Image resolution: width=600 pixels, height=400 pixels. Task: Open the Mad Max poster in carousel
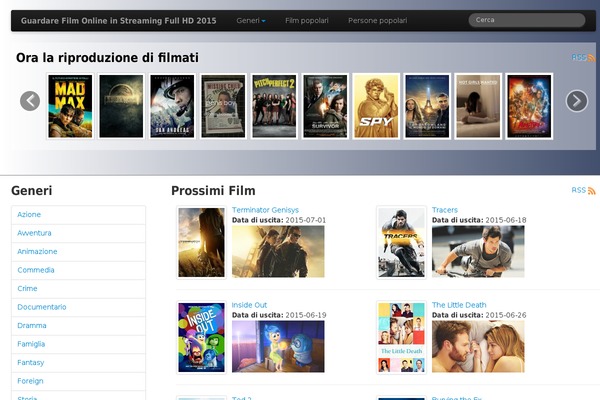(x=70, y=106)
